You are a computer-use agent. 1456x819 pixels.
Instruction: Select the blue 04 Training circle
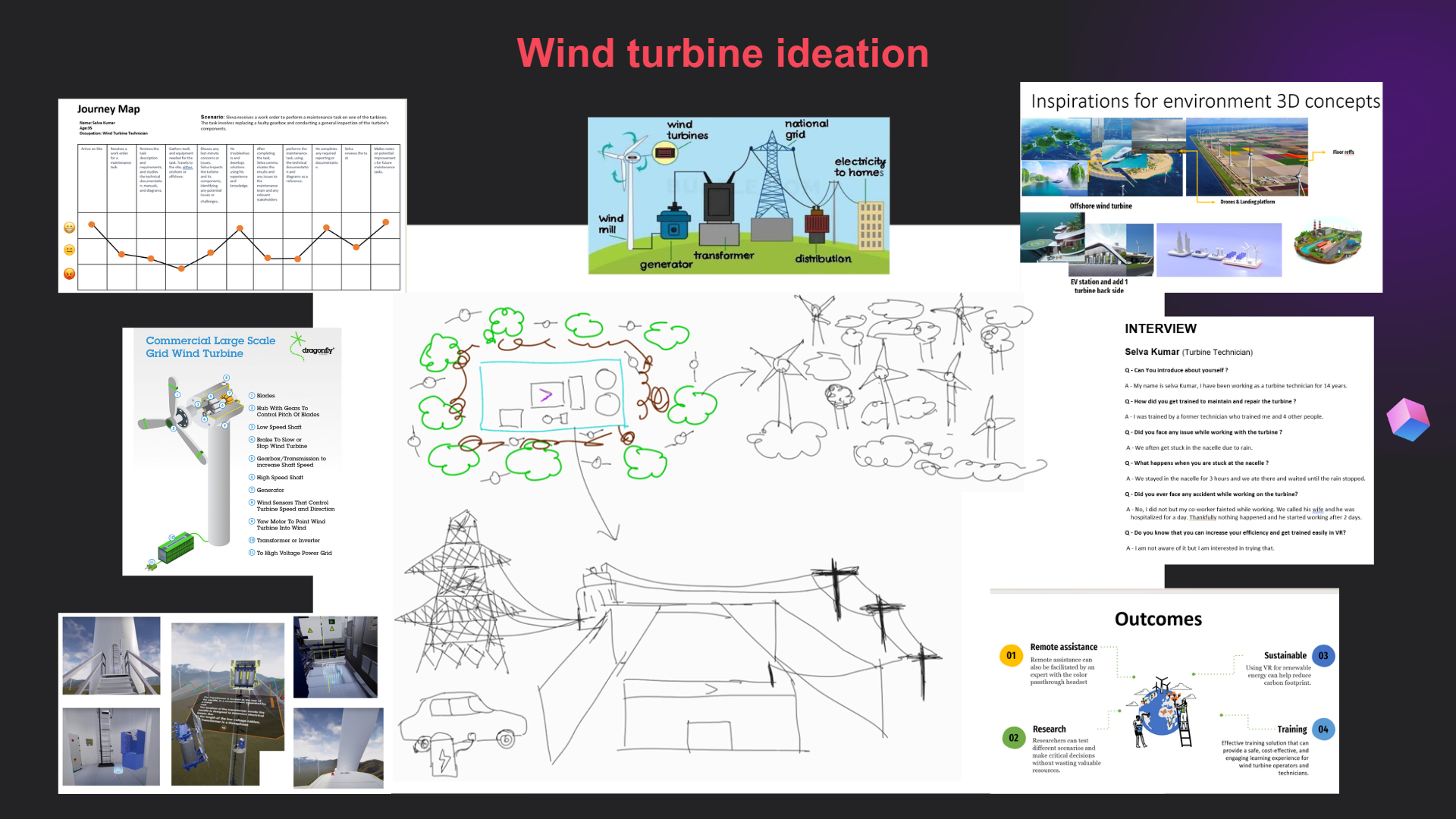(x=1323, y=730)
